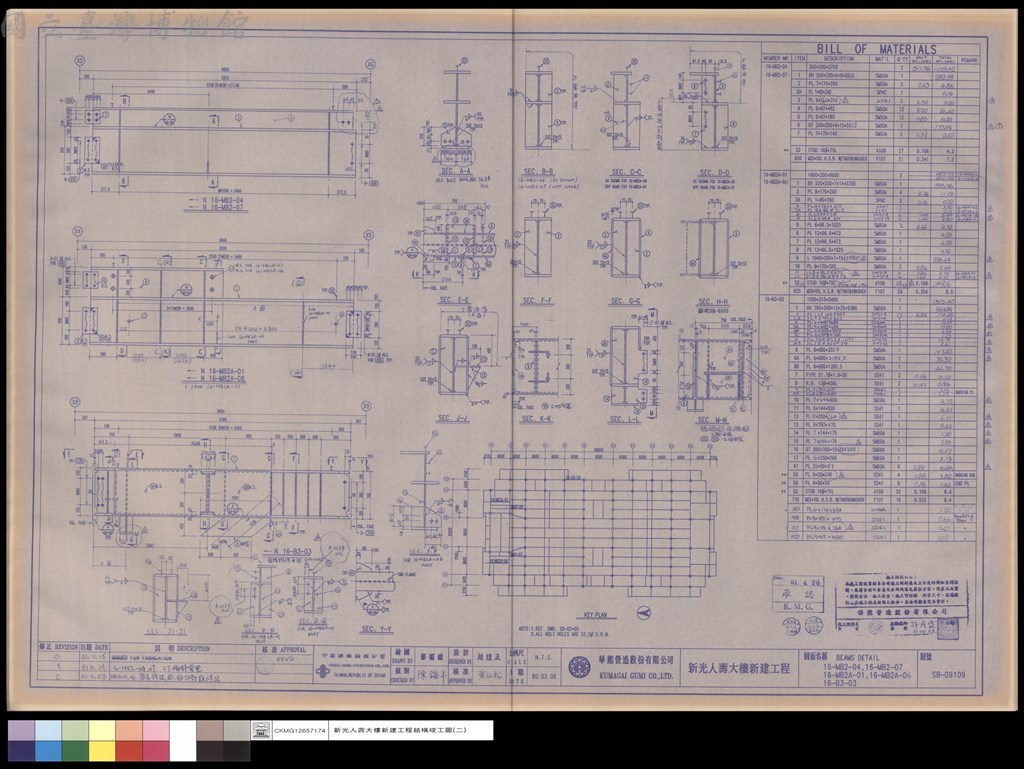
Task: Click the KEY PLAN label under the grid plan
Action: 595,615
